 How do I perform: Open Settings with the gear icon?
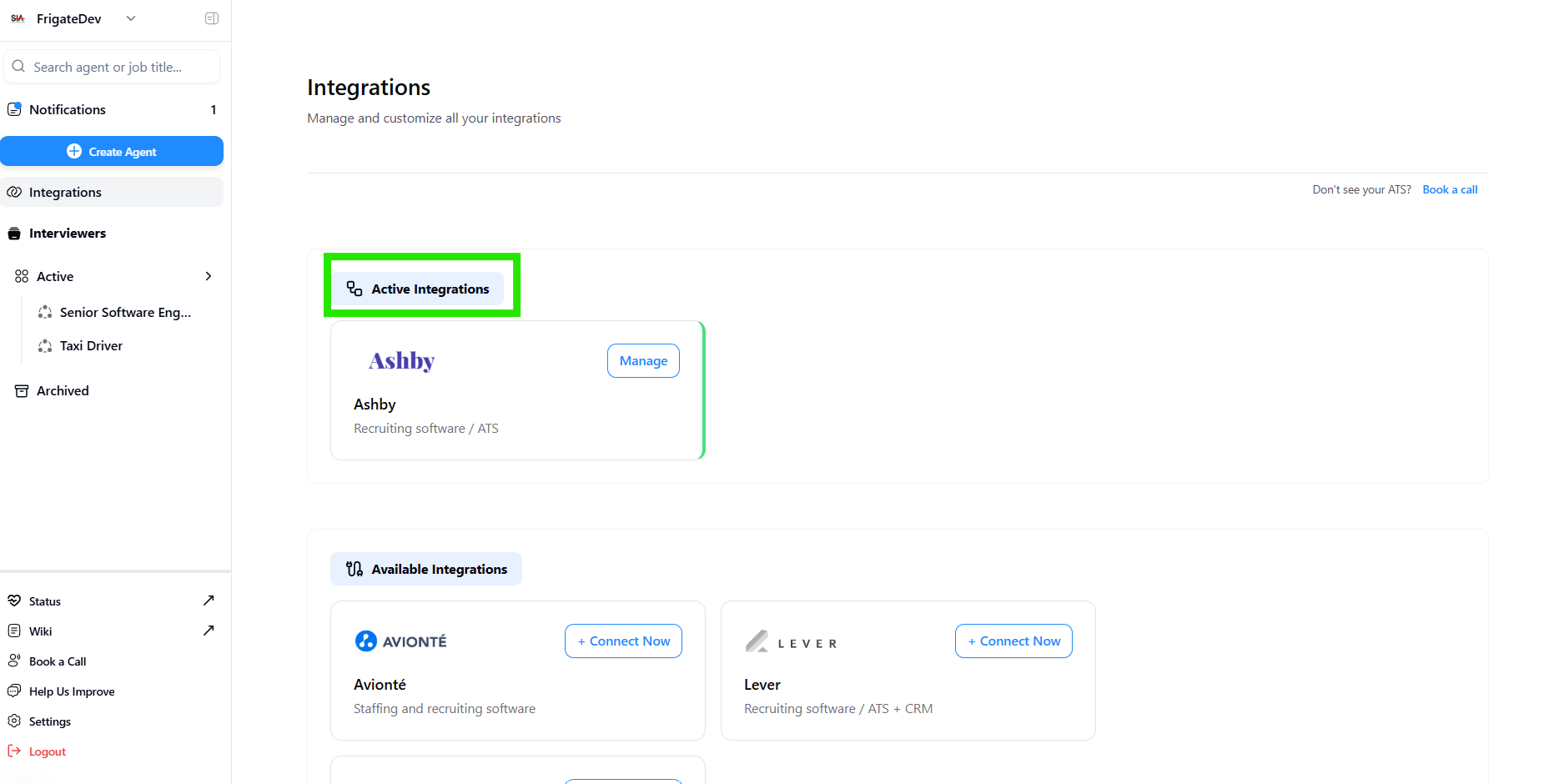(14, 721)
